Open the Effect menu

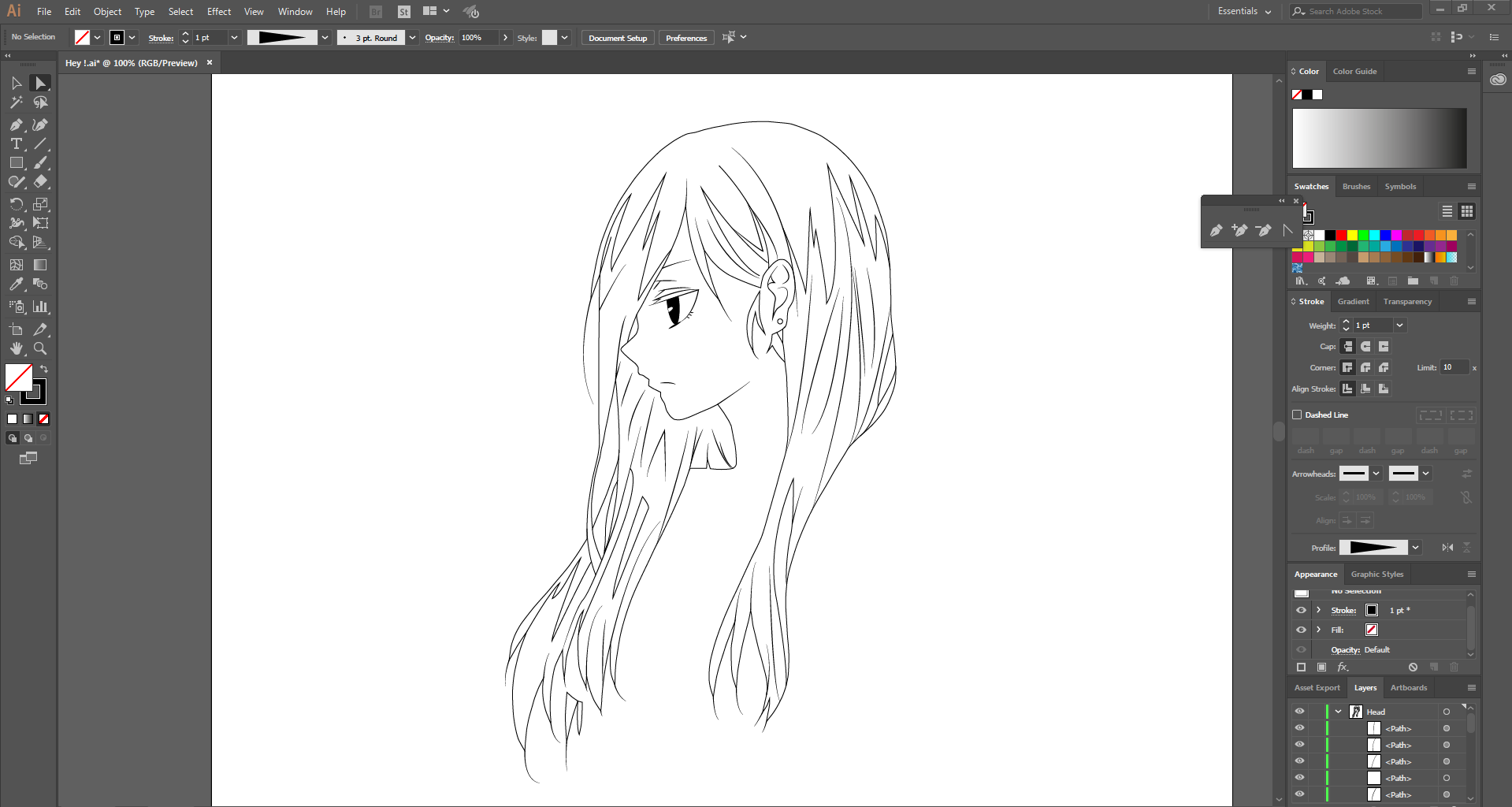[x=219, y=11]
